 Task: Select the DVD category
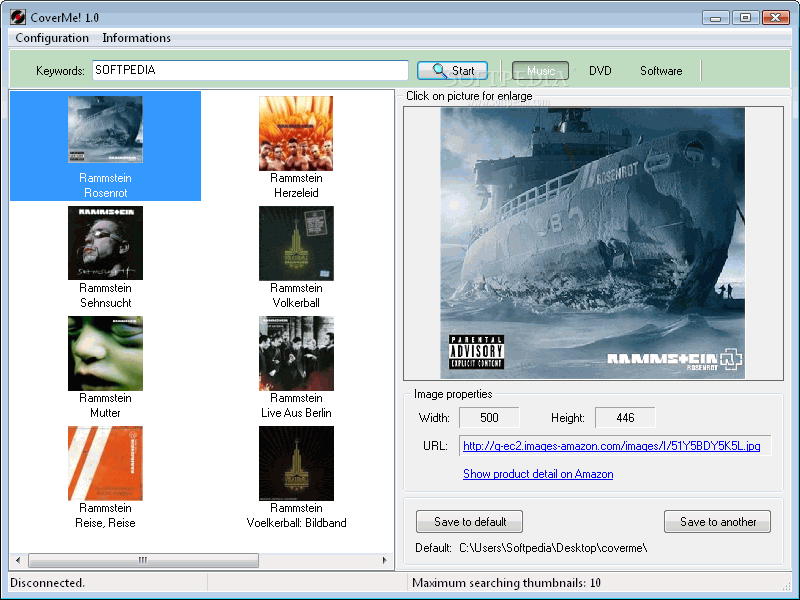[600, 70]
